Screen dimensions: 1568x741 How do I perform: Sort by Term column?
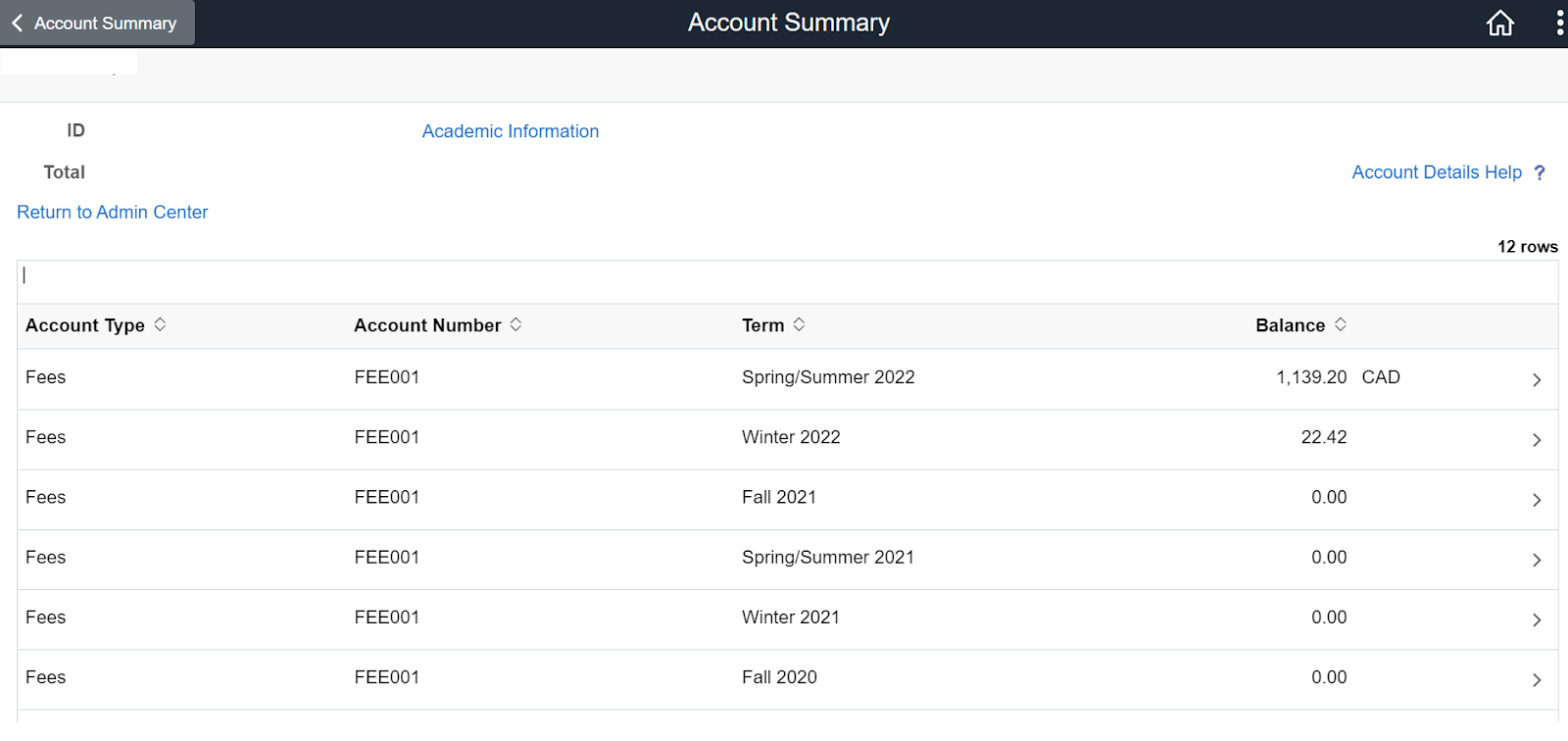point(799,324)
